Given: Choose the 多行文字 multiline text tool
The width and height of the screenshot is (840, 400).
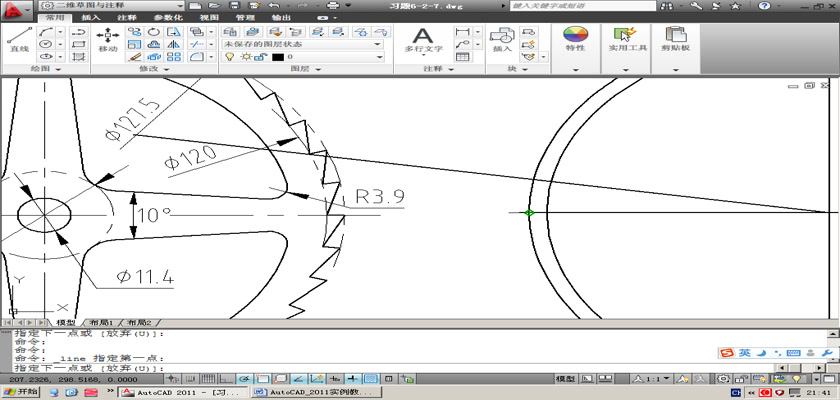Looking at the screenshot, I should (422, 38).
